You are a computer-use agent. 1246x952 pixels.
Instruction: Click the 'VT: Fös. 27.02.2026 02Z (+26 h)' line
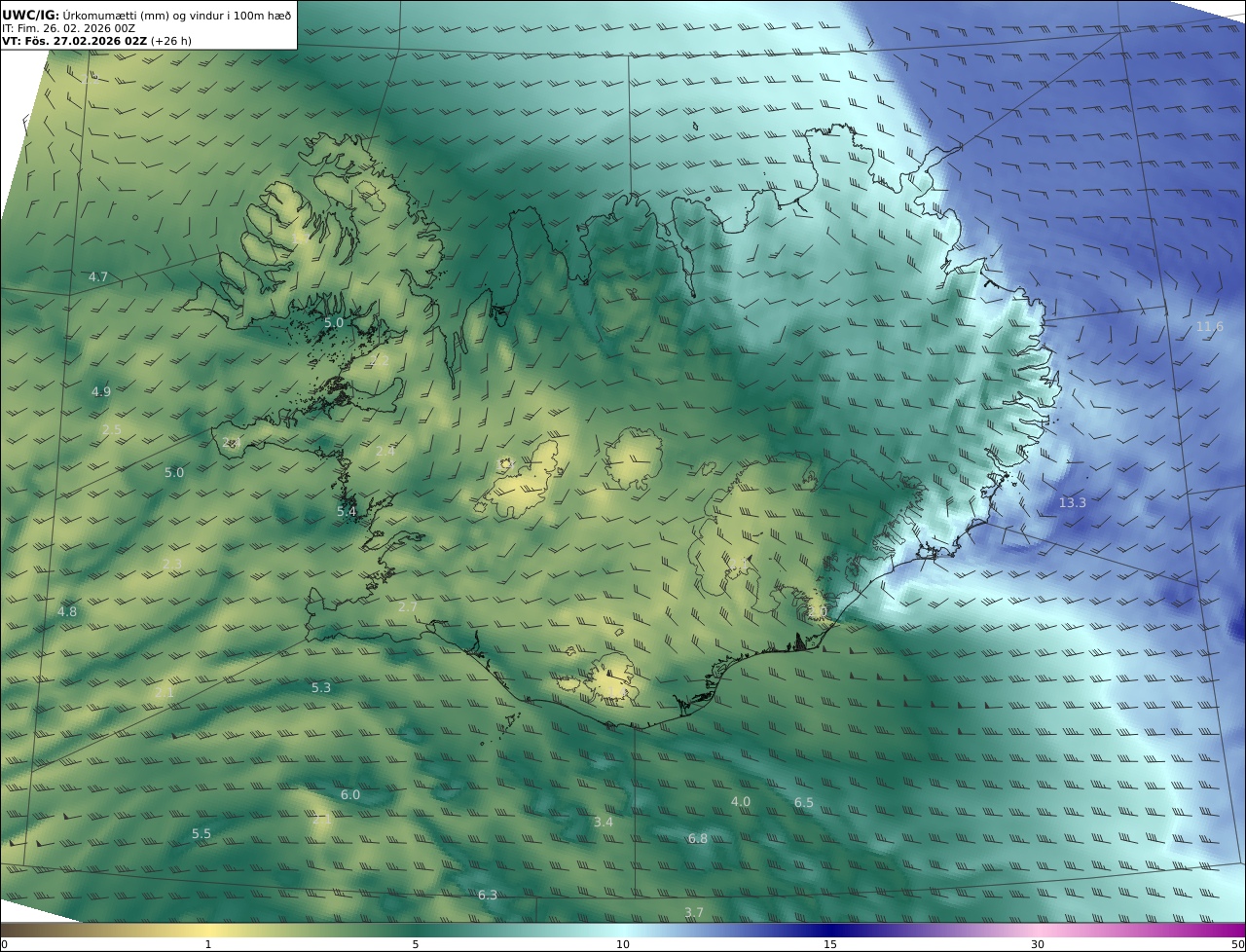[96, 41]
